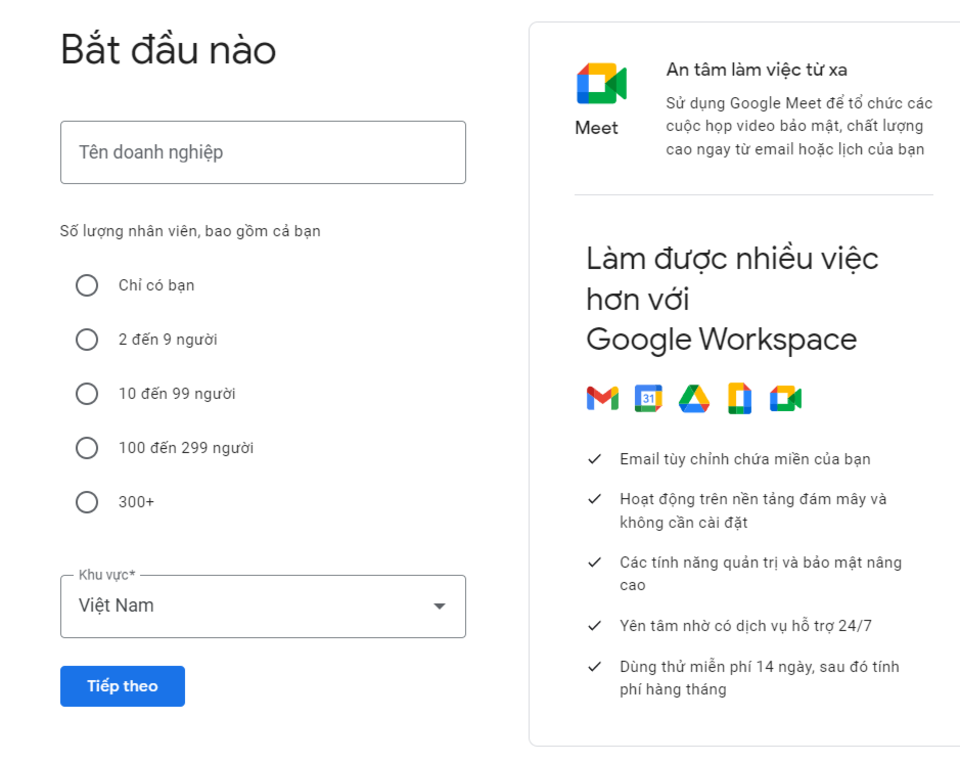
Task: Click the checkmark beside the 14-day trial line
Action: point(595,666)
